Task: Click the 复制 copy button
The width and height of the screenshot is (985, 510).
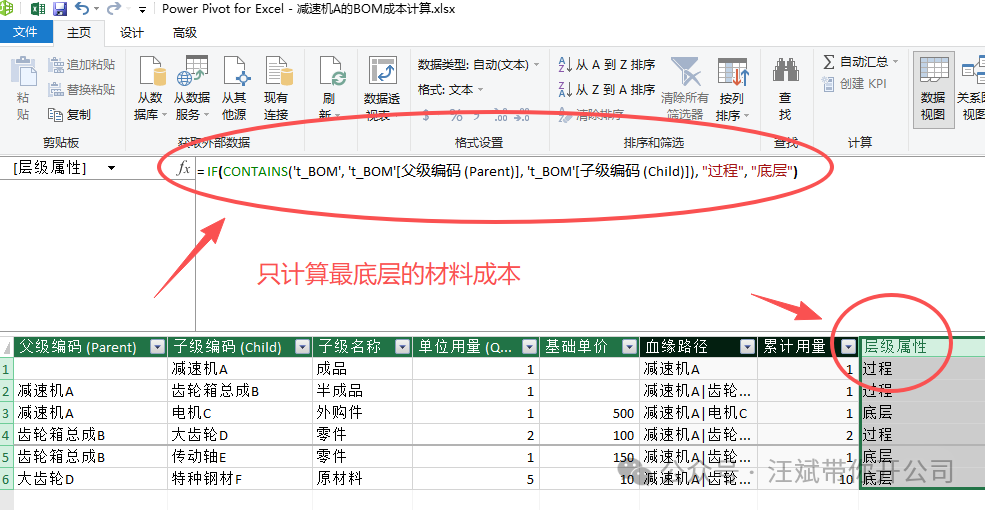Action: point(70,115)
